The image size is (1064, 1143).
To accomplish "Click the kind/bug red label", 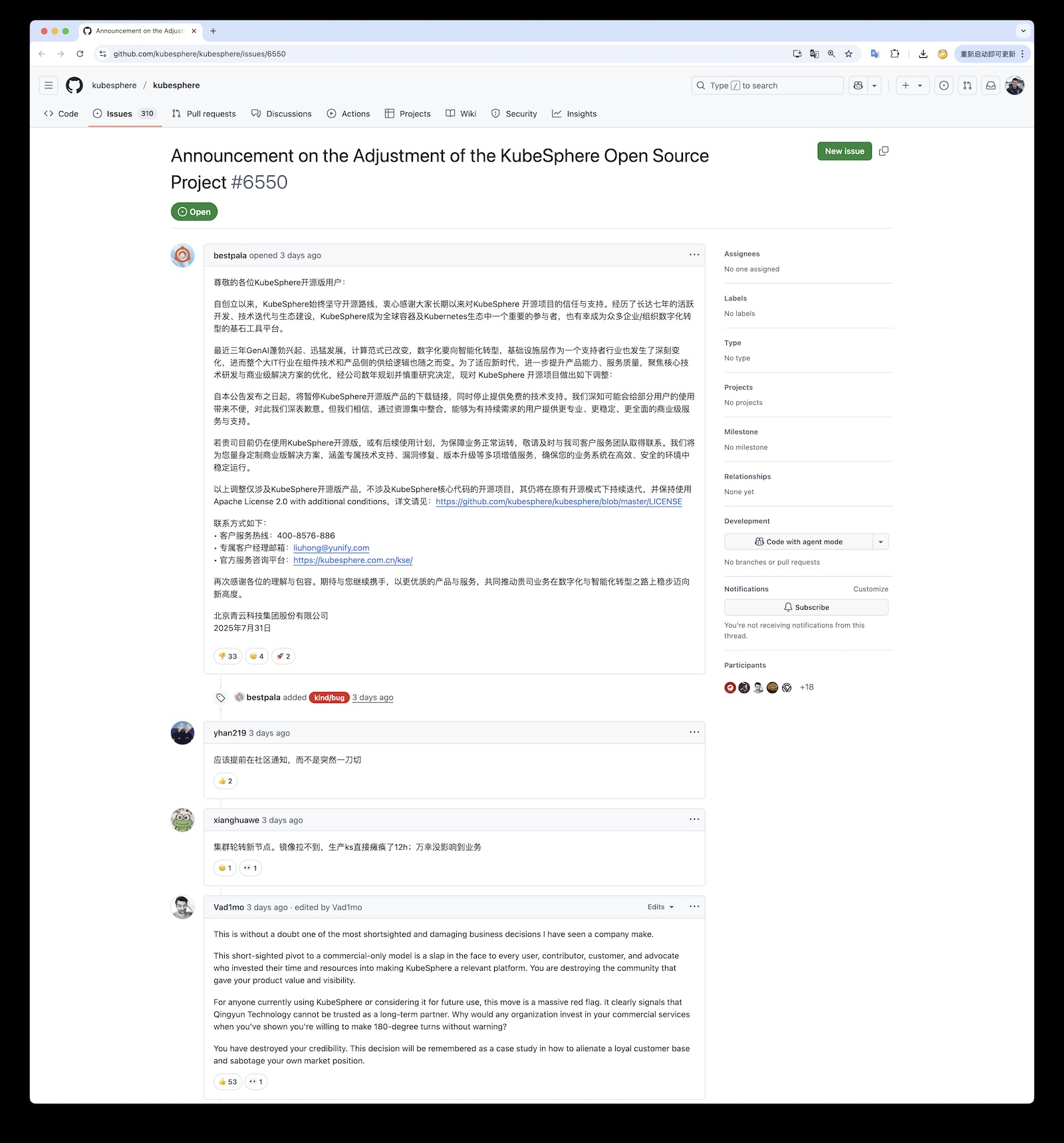I will click(329, 698).
